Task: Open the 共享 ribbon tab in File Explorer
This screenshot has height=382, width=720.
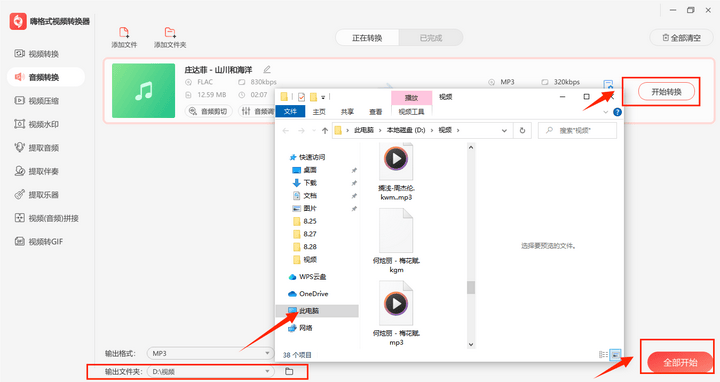Action: 347,112
